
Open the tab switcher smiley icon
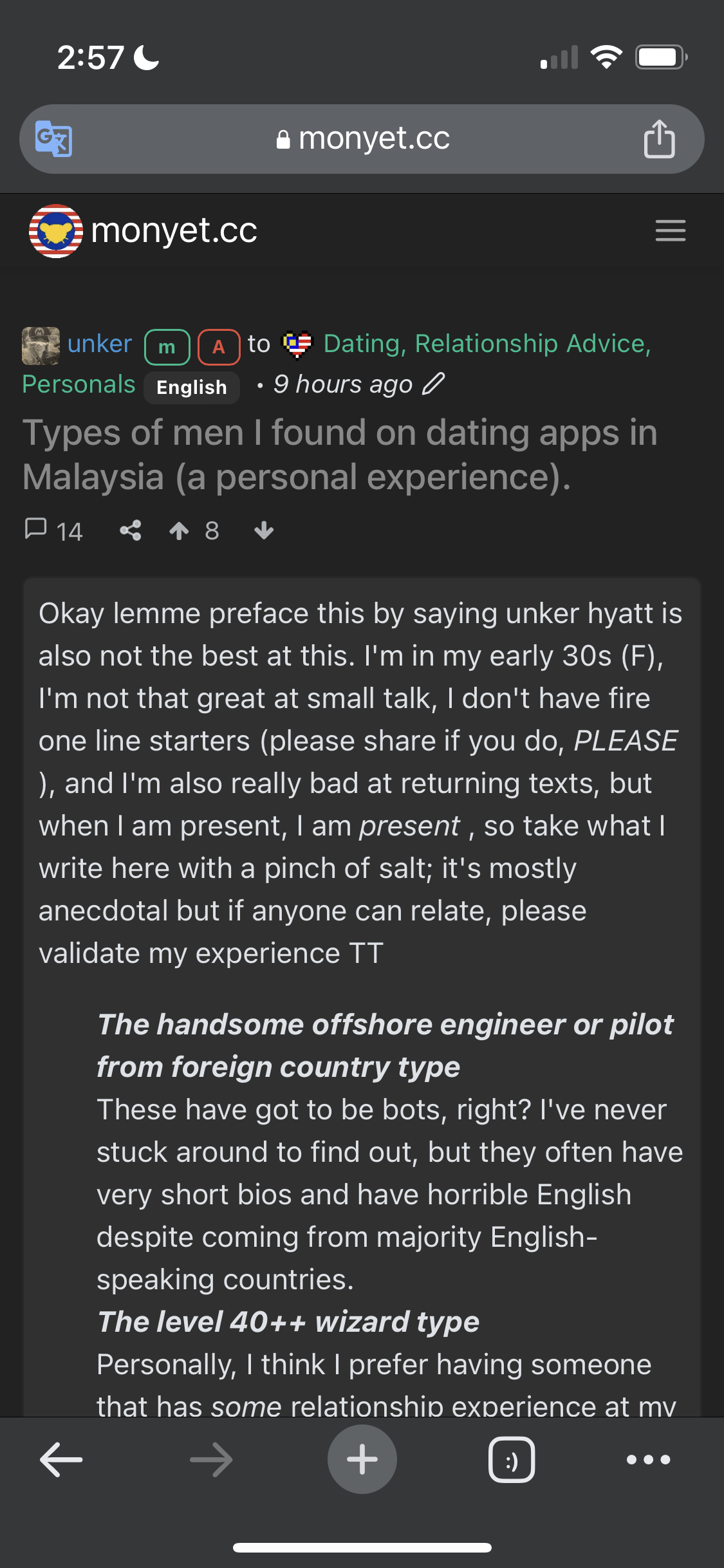click(512, 1459)
